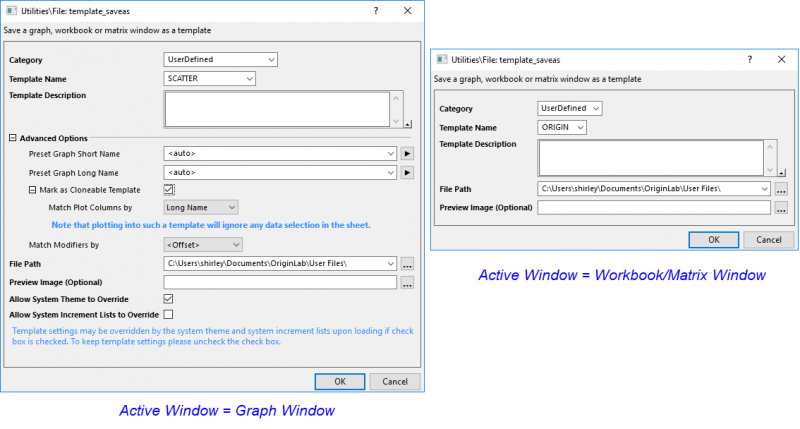Open Match Plot Columns by dropdown
800x429 pixels.
[201, 207]
